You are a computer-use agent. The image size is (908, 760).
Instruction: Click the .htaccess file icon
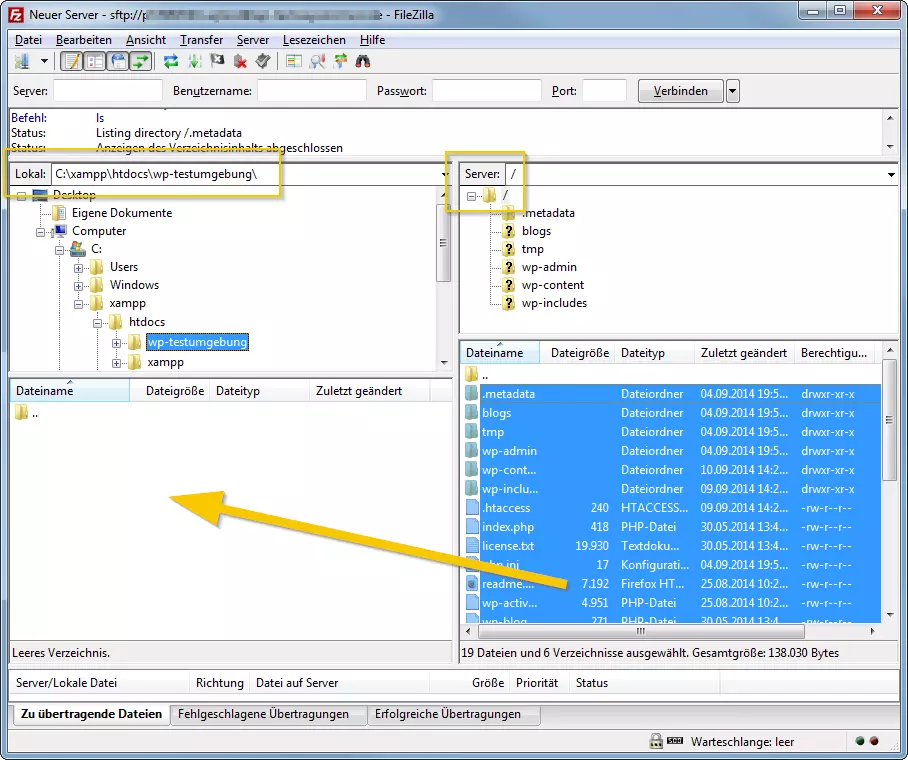472,508
